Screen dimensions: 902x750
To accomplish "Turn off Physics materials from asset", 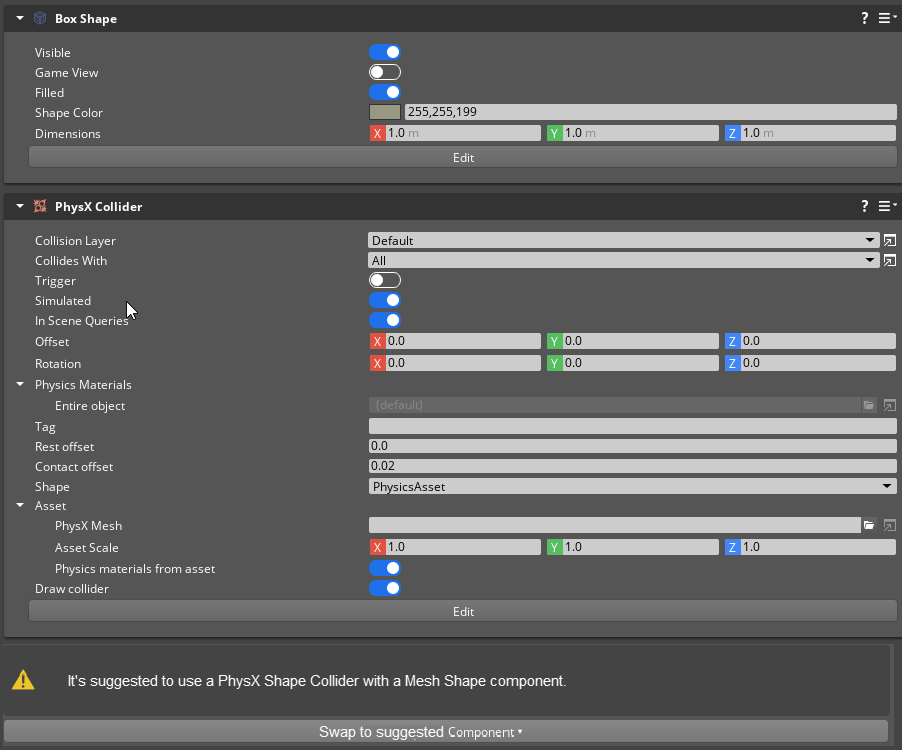I will point(385,568).
